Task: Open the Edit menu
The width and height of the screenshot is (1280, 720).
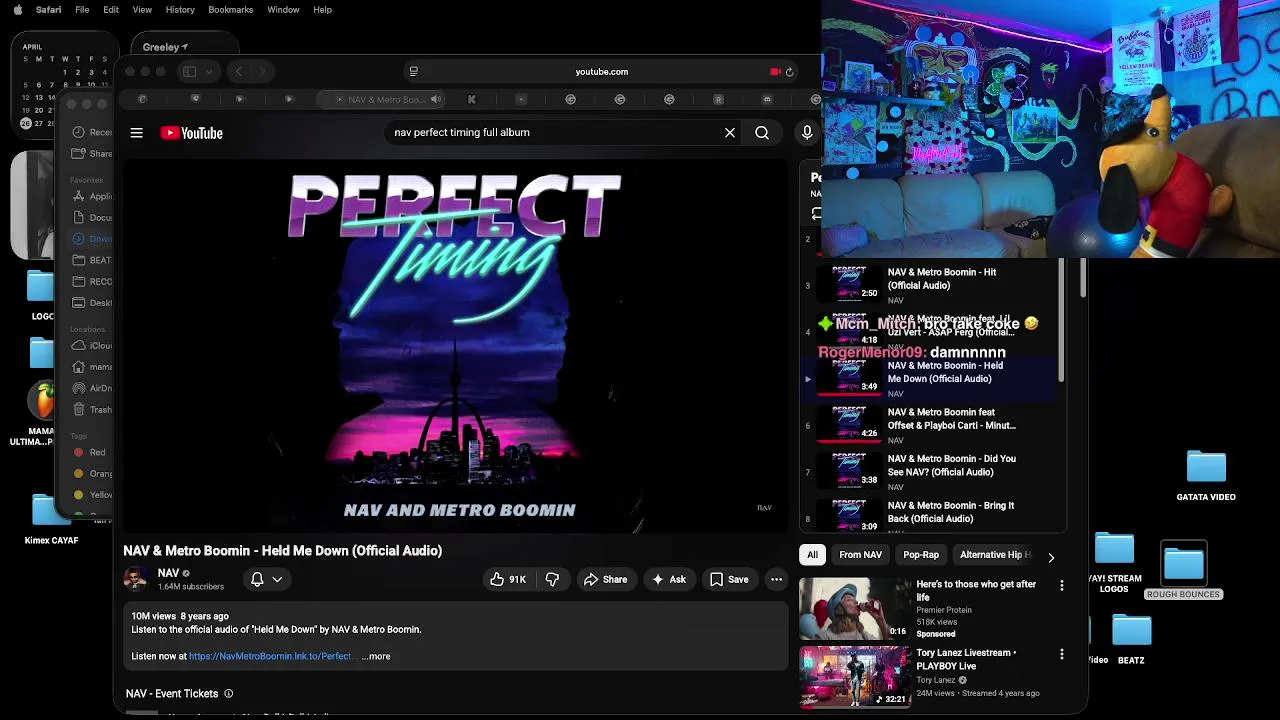Action: pos(111,10)
